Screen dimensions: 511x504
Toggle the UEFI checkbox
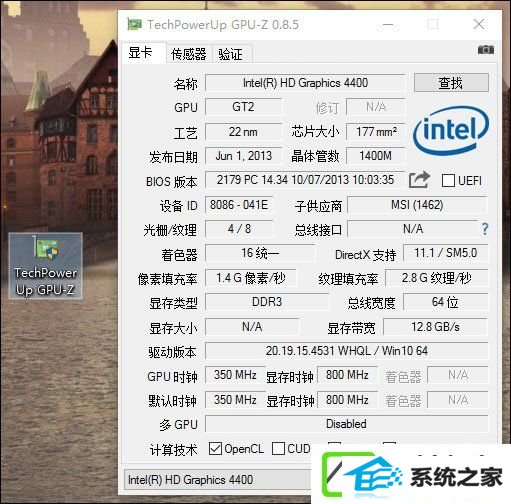pyautogui.click(x=448, y=181)
